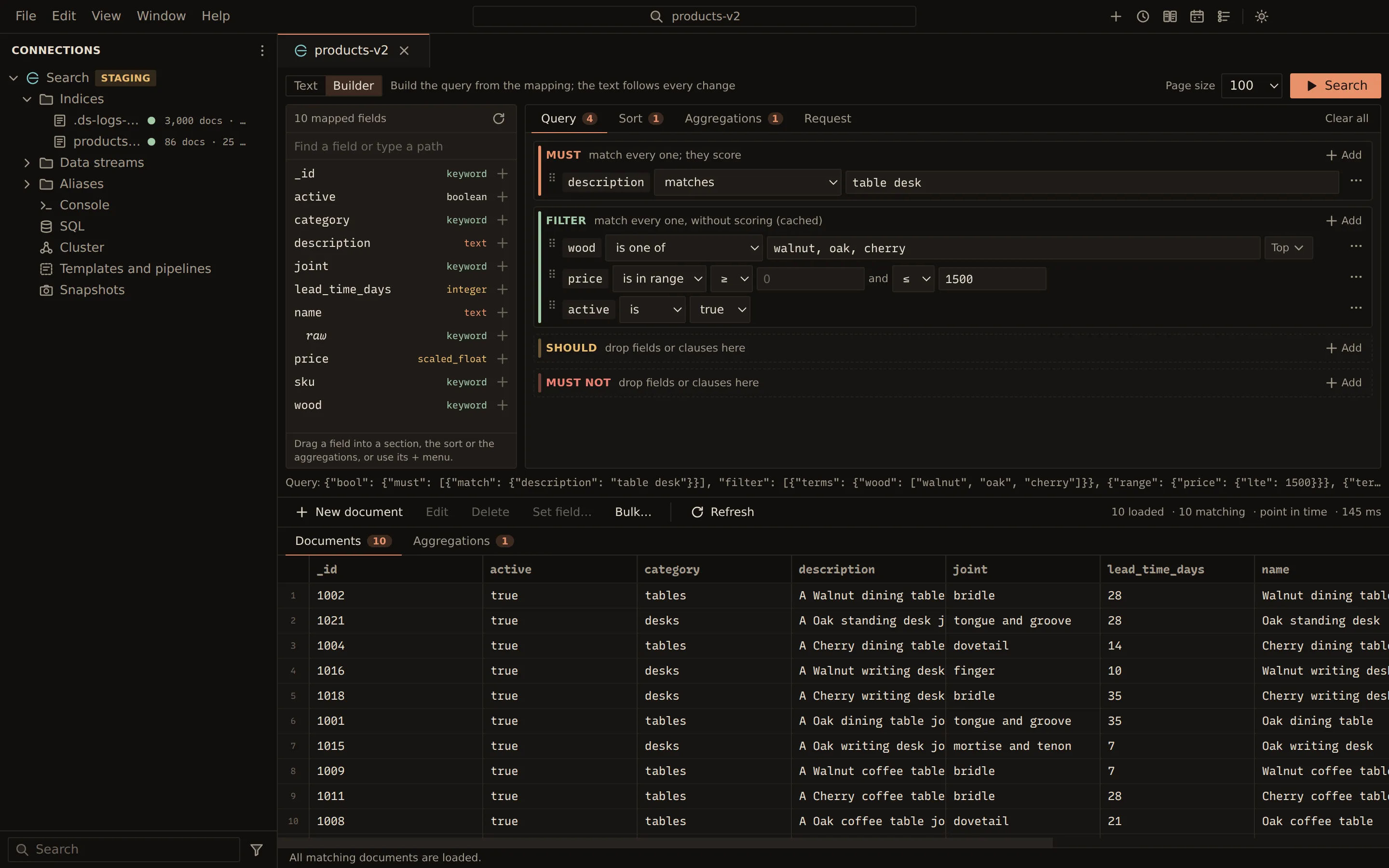
Task: Open more options for the description clause
Action: pyautogui.click(x=1356, y=181)
